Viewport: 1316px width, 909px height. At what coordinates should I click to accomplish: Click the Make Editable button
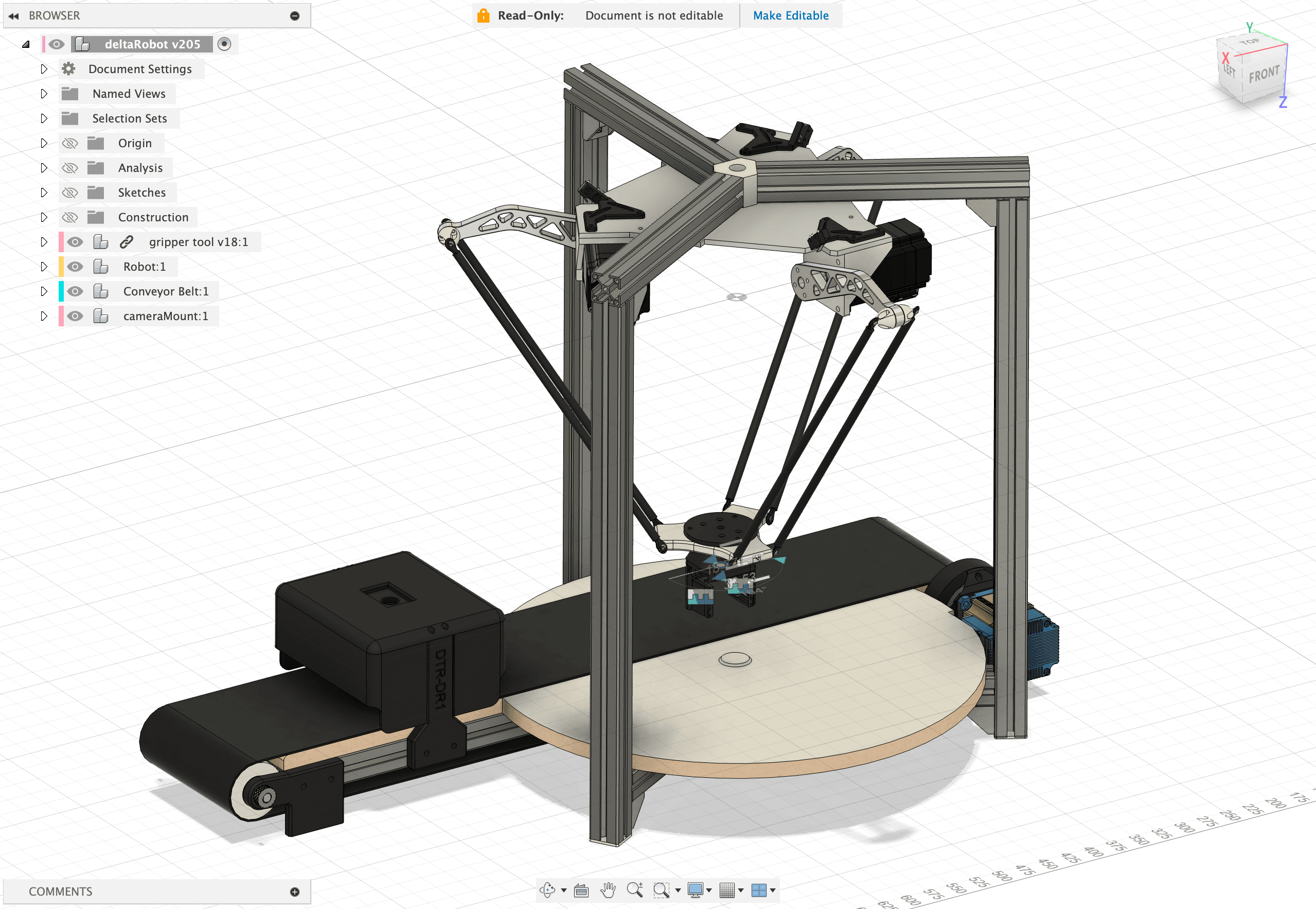tap(791, 15)
